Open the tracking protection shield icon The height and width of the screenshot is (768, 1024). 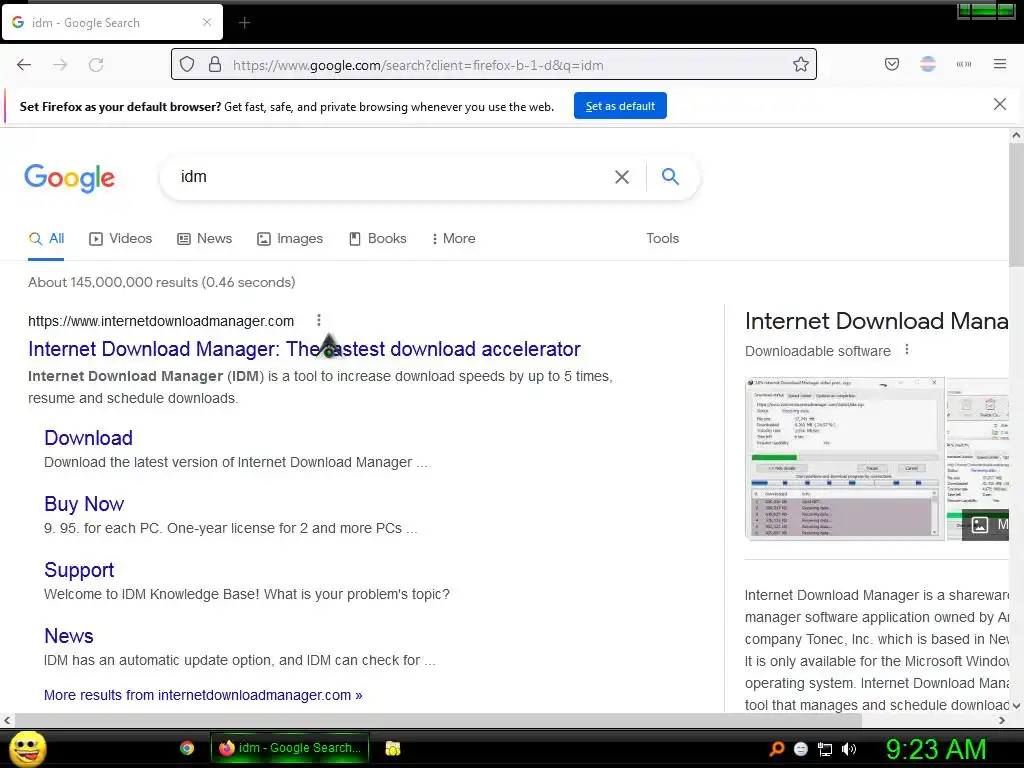187,65
